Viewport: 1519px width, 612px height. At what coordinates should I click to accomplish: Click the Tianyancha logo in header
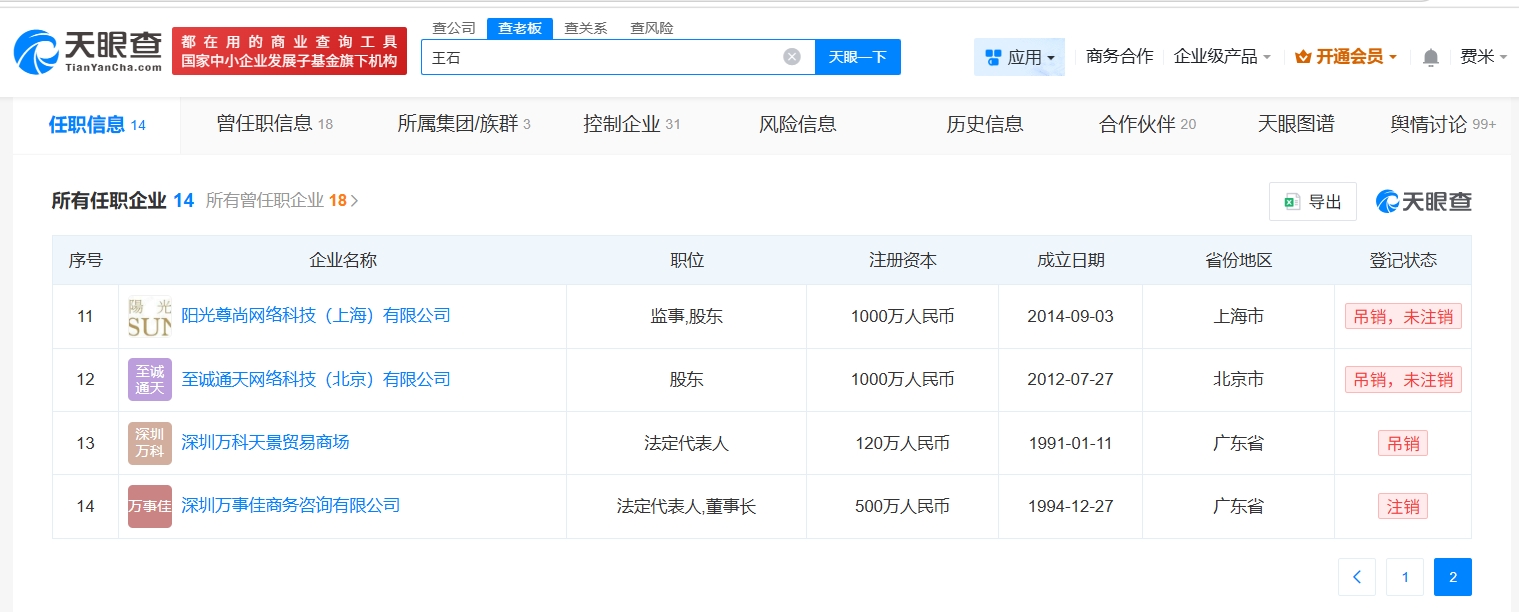(87, 51)
